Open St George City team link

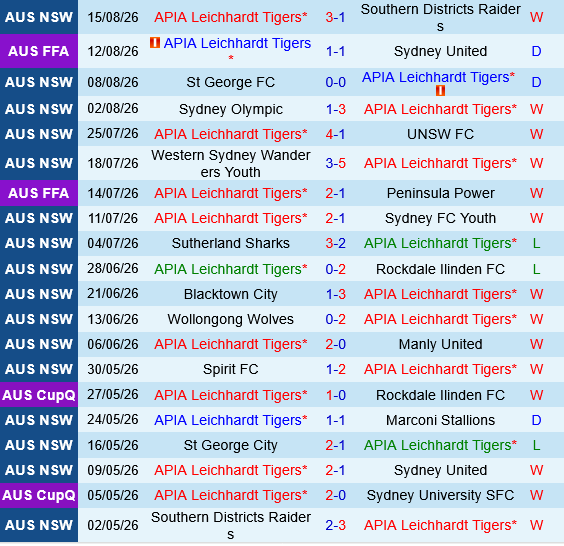[x=231, y=446]
